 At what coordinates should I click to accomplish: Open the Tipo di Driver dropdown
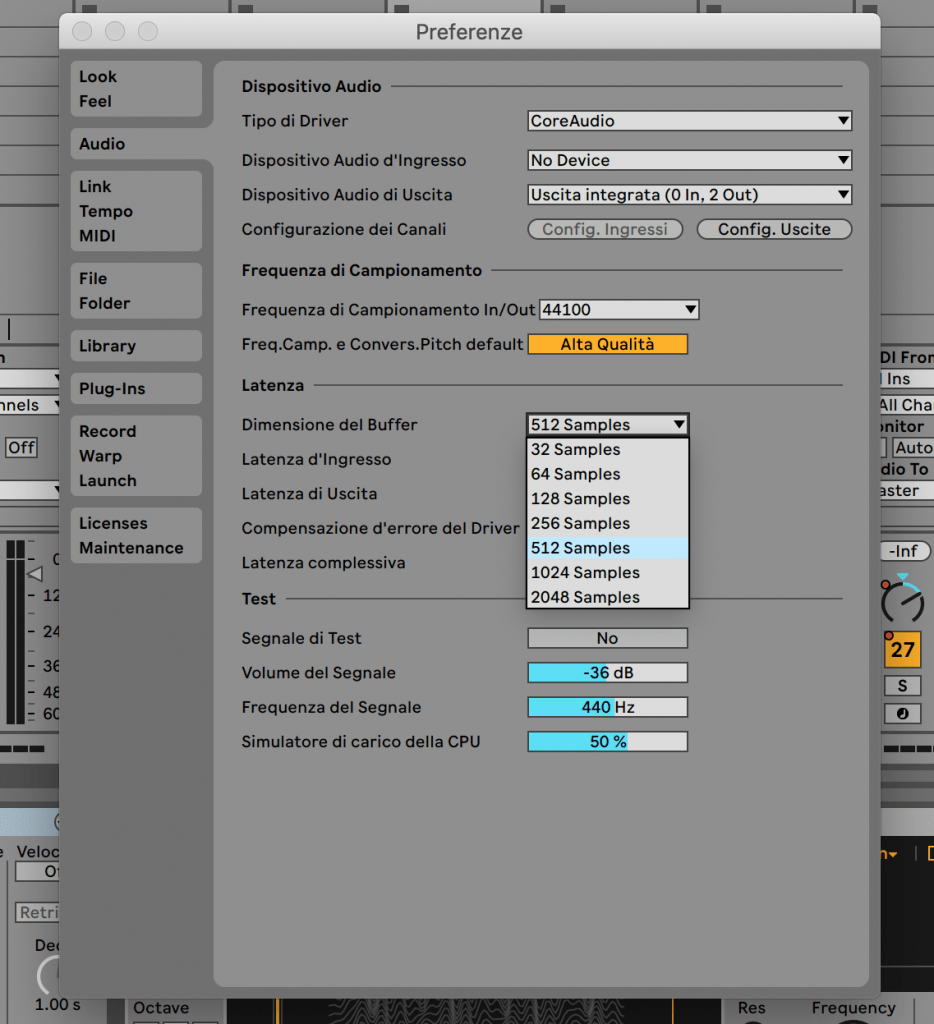(x=688, y=120)
